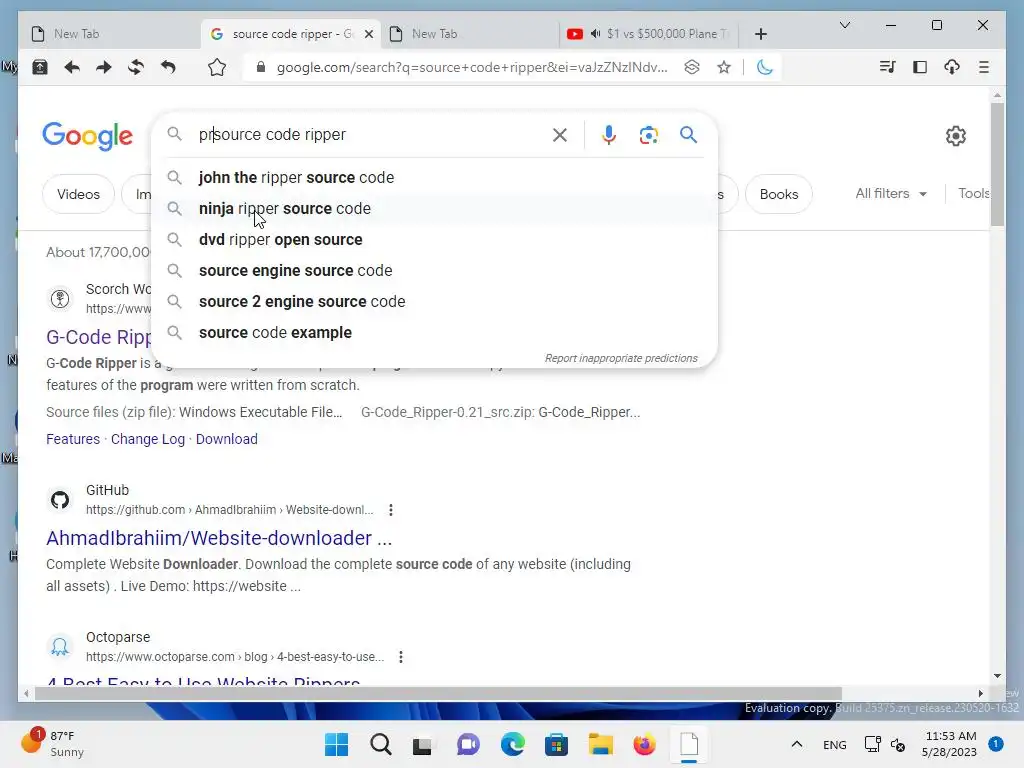Image resolution: width=1024 pixels, height=768 pixels.
Task: Open the Download sitelink
Action: point(227,440)
